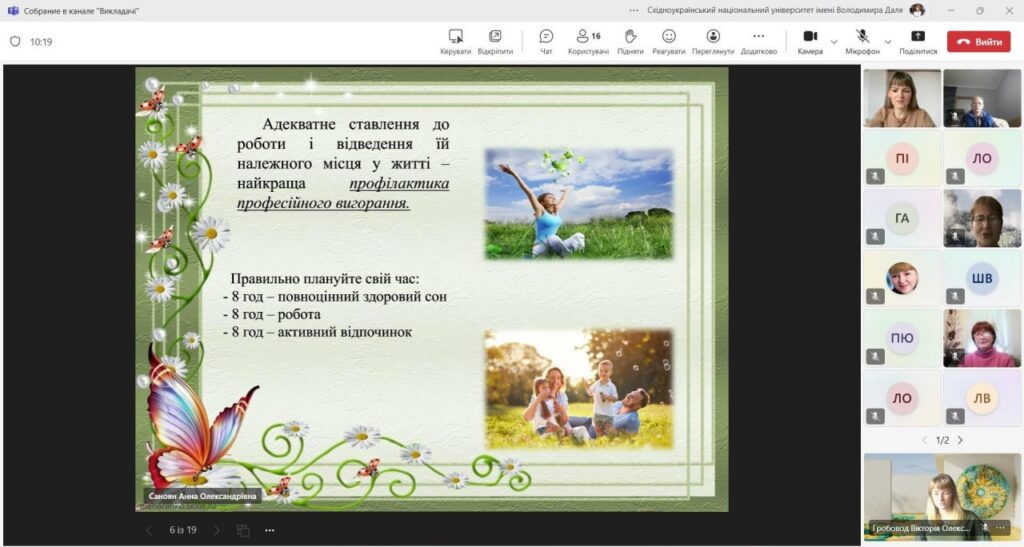Open the Чат (Chat) panel

point(546,37)
